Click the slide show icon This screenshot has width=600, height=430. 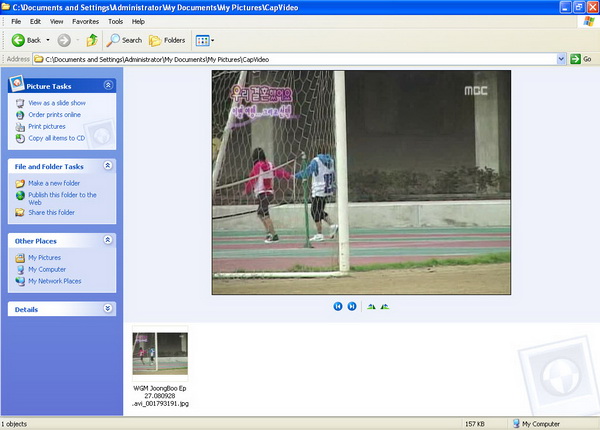[x=20, y=103]
